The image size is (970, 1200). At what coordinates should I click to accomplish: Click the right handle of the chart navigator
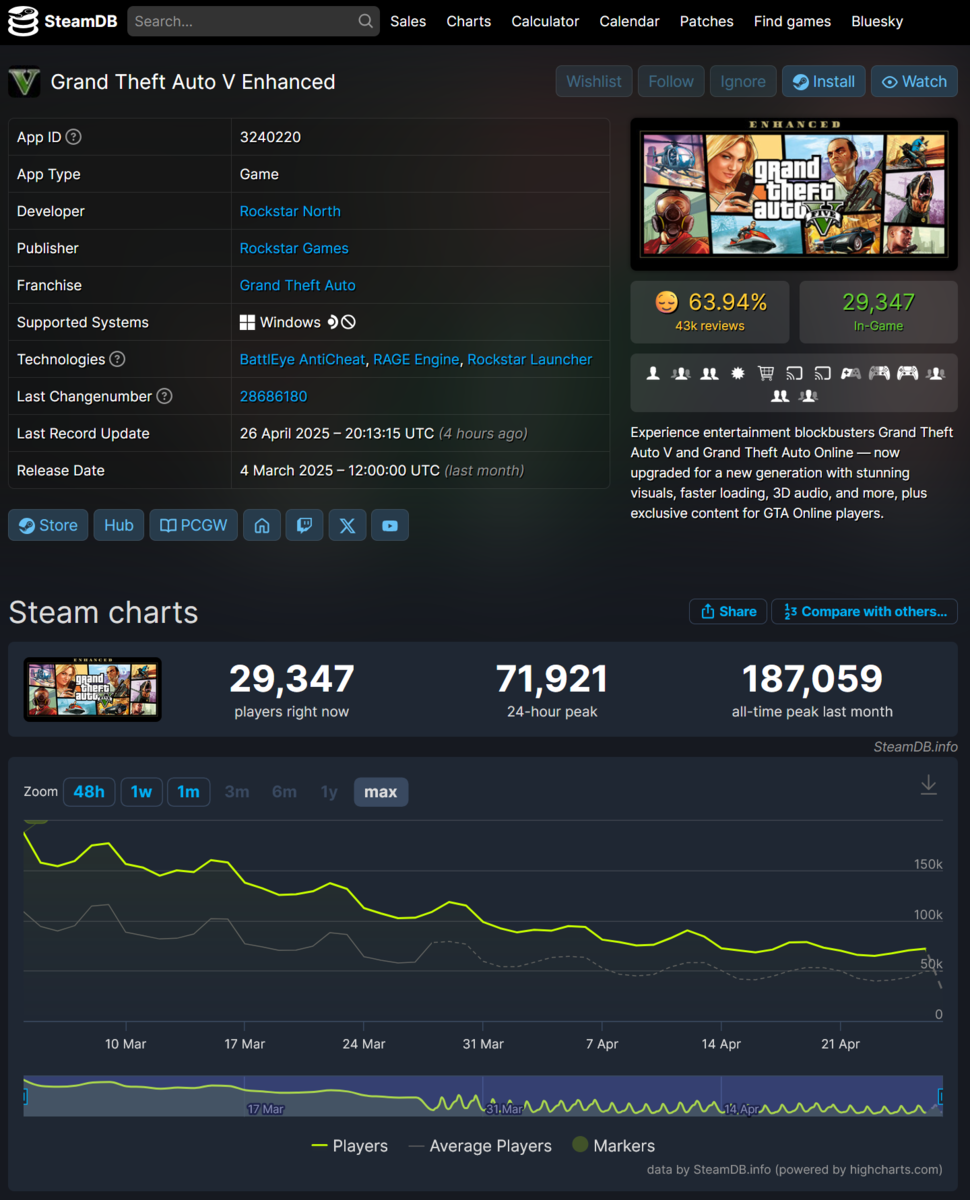(x=940, y=1096)
